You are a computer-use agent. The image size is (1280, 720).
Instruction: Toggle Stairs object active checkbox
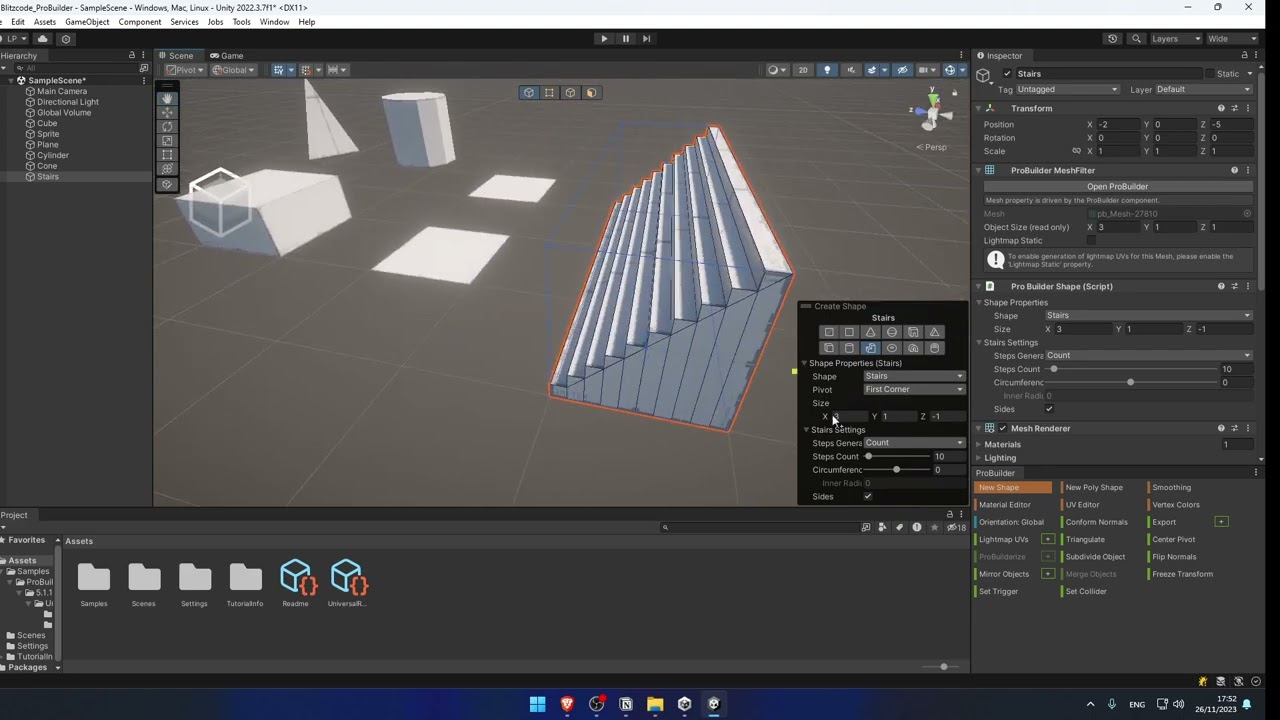click(x=1007, y=74)
